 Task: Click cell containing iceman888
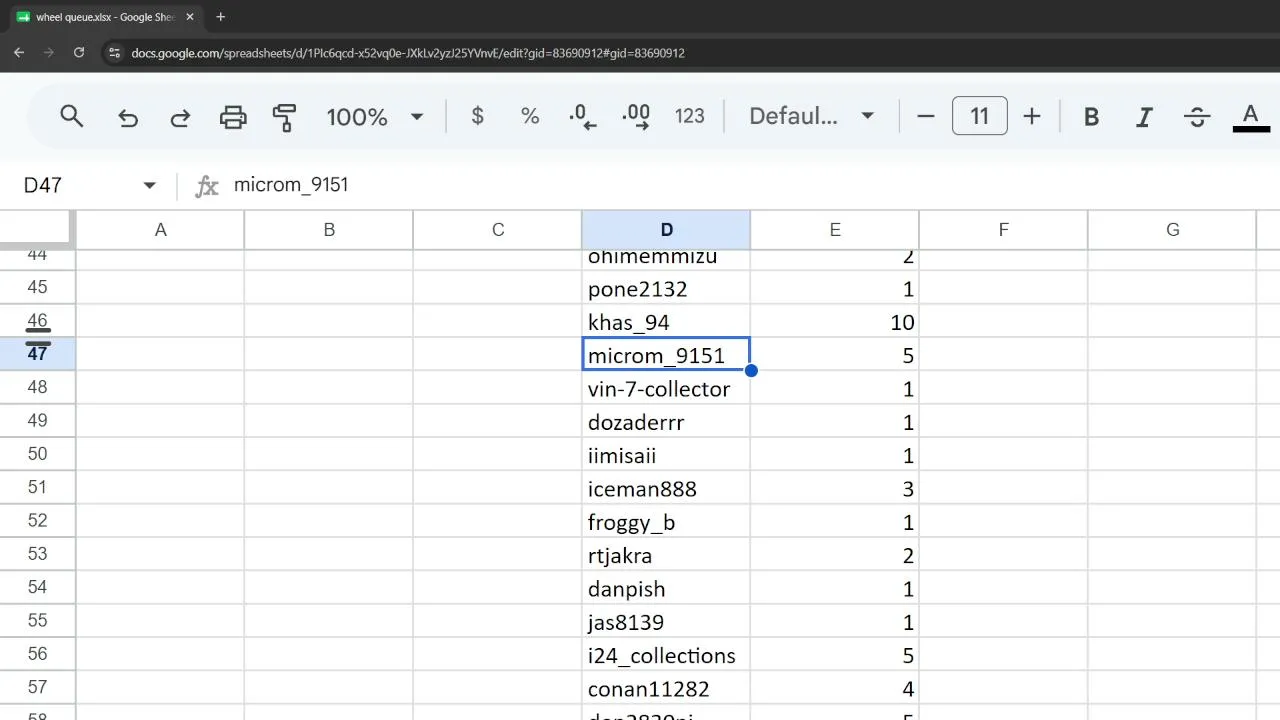tap(666, 489)
